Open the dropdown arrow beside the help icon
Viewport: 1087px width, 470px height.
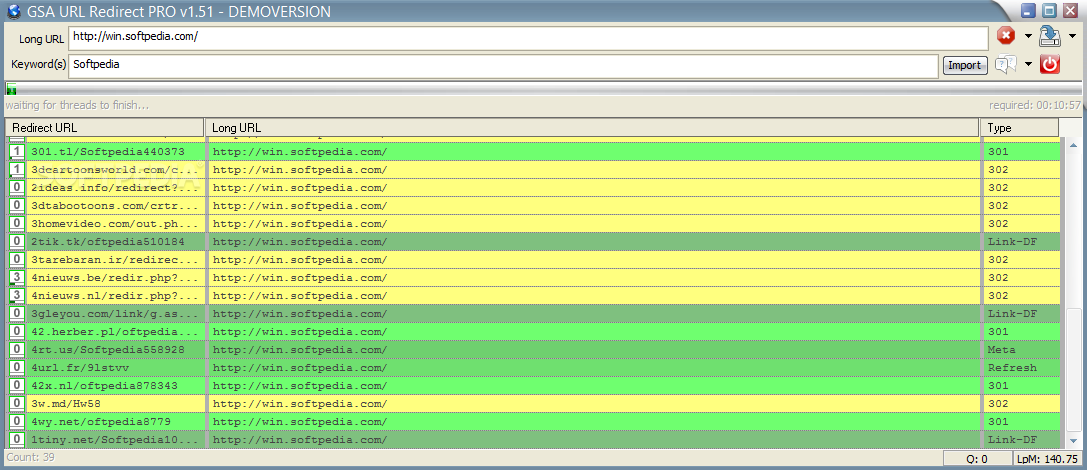pyautogui.click(x=1028, y=65)
